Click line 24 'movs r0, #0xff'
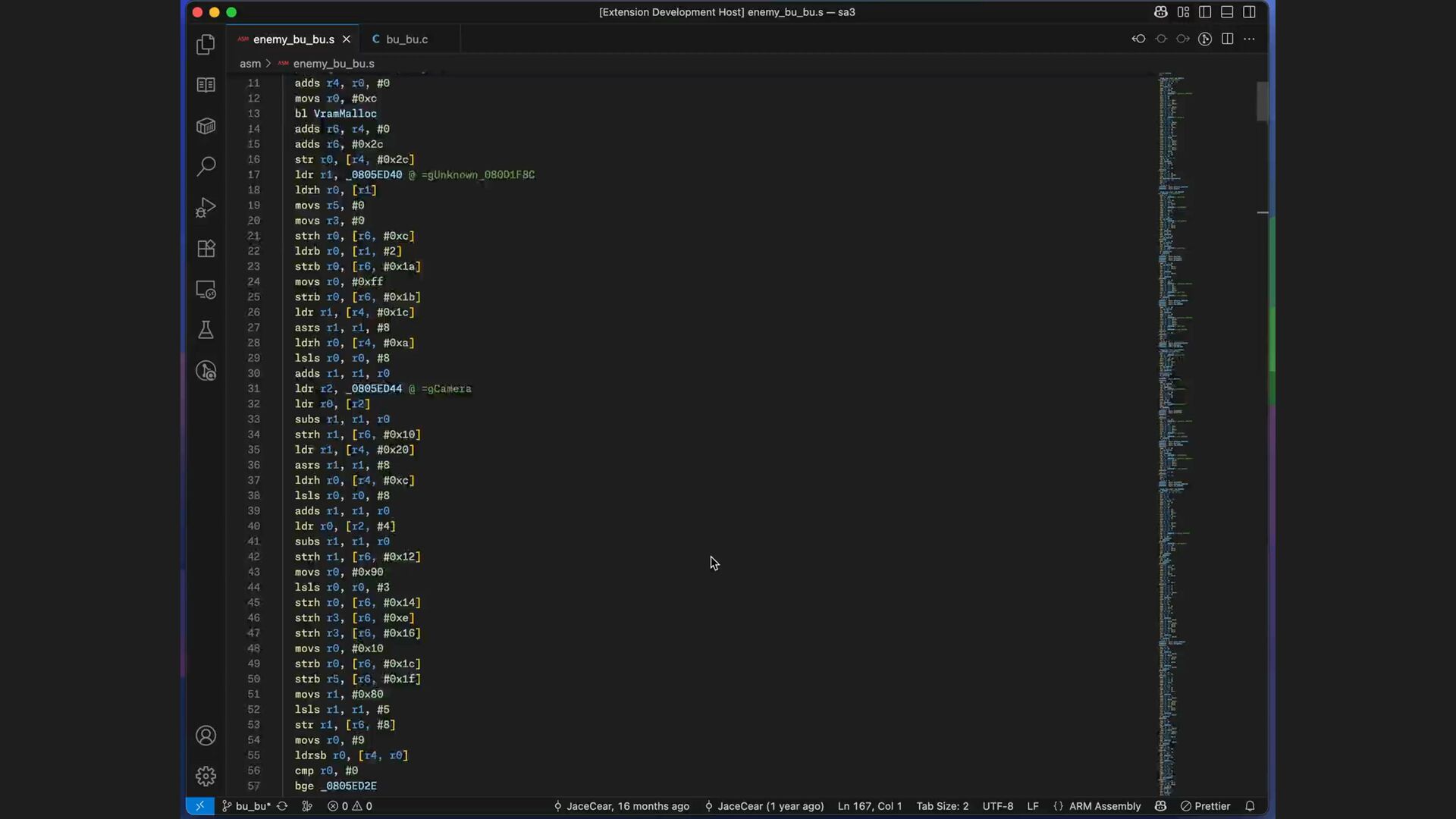The width and height of the screenshot is (1456, 819). click(x=339, y=282)
